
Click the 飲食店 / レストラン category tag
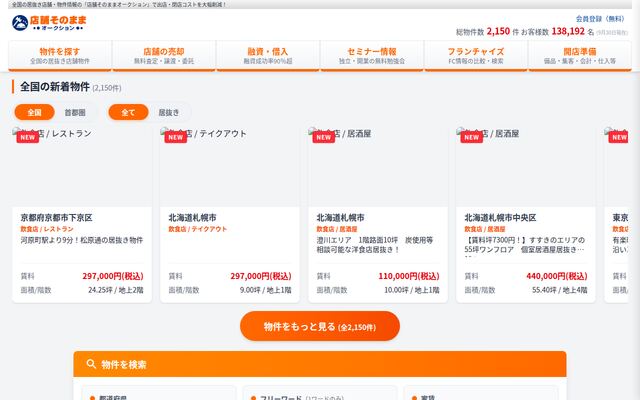point(47,229)
